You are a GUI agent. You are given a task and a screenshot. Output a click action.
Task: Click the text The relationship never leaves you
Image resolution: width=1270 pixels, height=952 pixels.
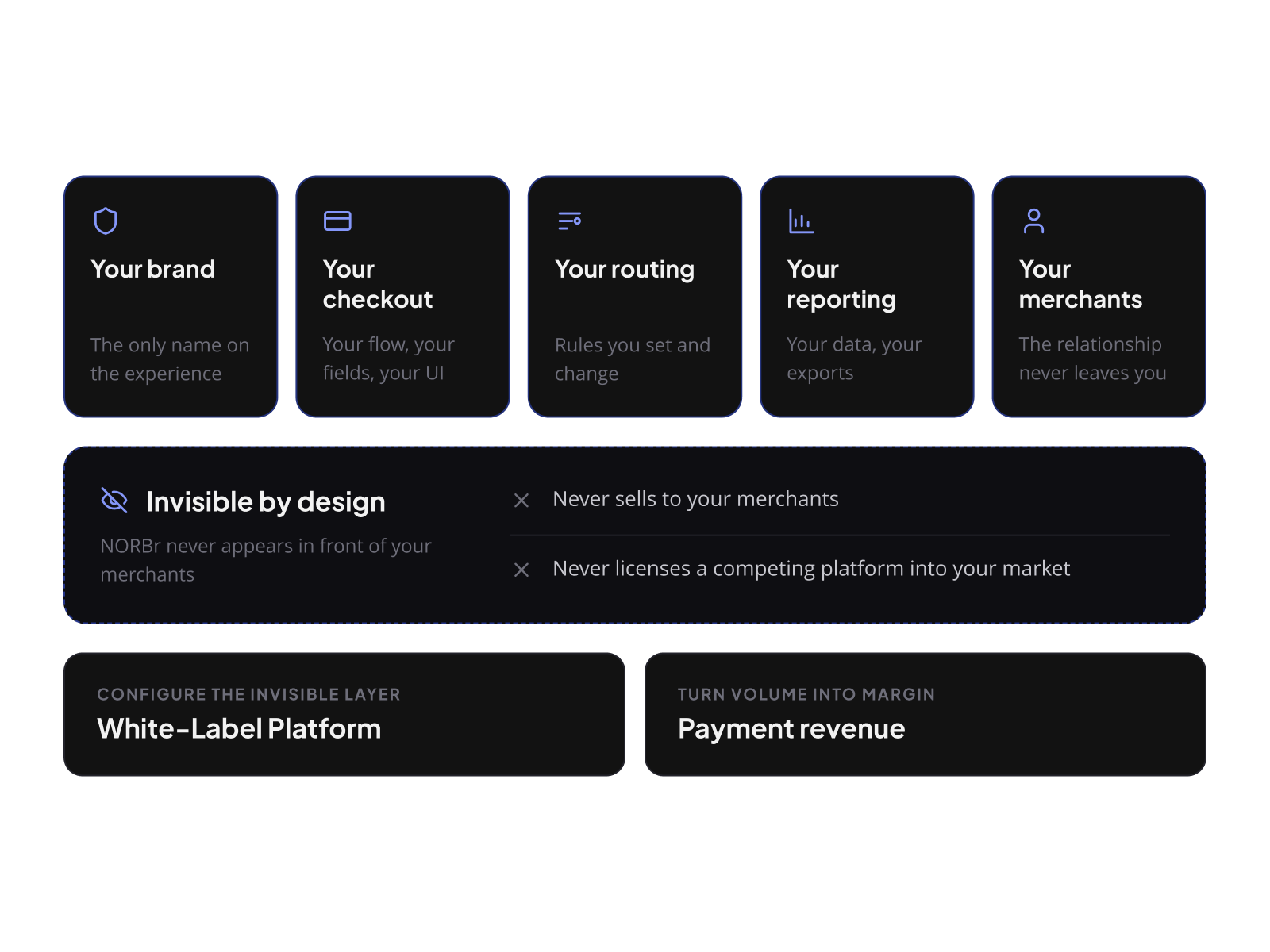click(x=1093, y=359)
